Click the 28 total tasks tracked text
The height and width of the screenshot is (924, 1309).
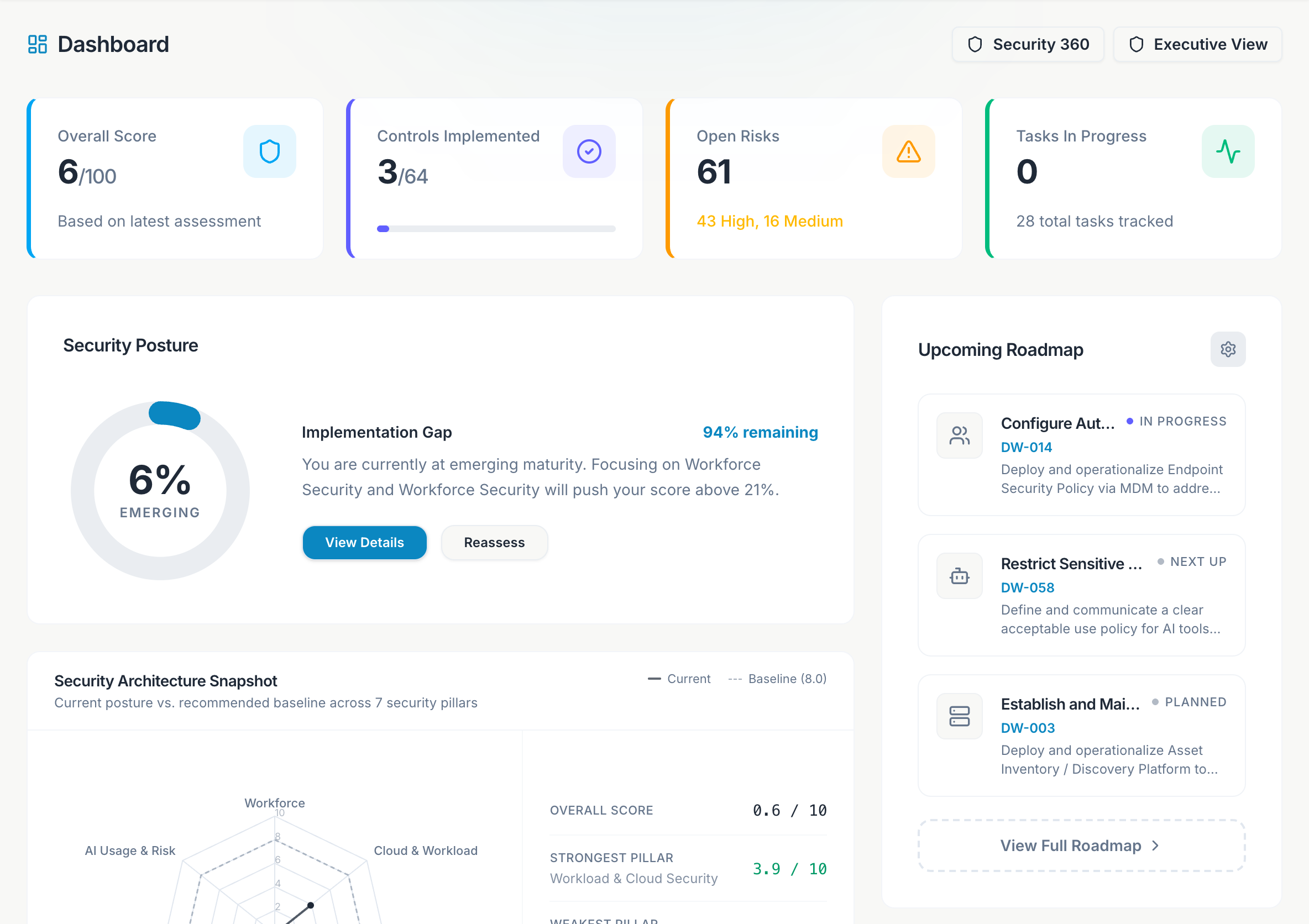click(1095, 221)
